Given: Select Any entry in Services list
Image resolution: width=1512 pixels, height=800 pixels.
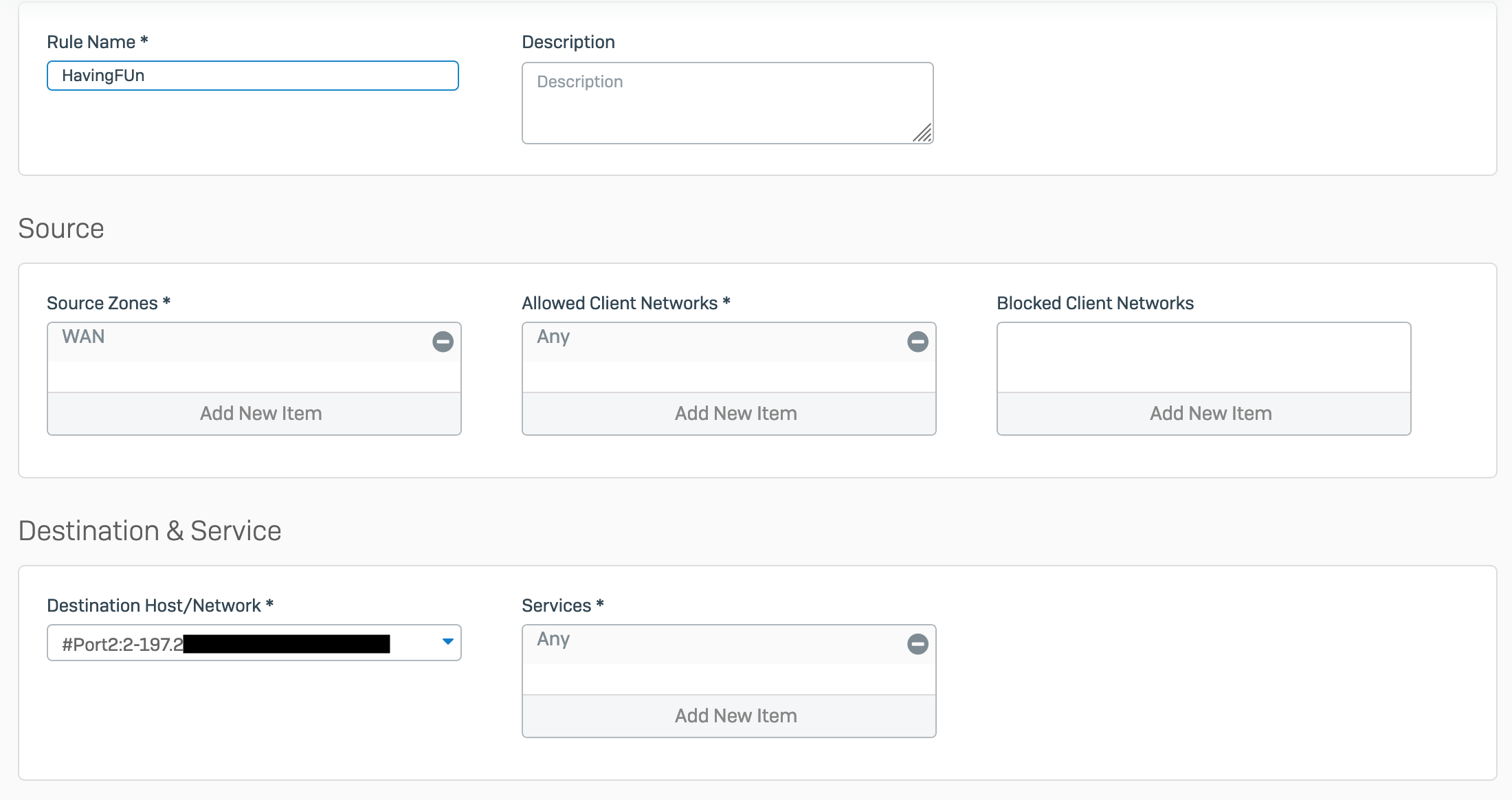Looking at the screenshot, I should click(708, 641).
